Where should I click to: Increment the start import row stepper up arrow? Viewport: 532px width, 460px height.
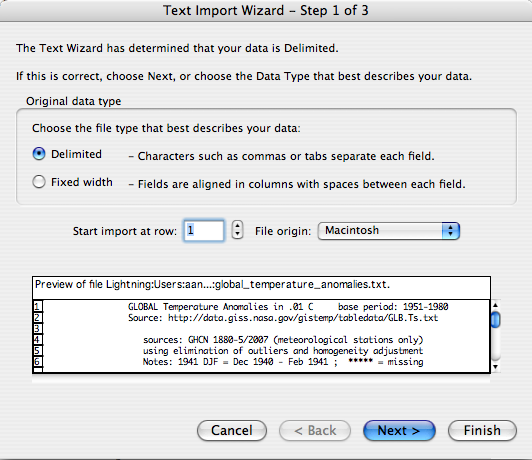[x=238, y=226]
